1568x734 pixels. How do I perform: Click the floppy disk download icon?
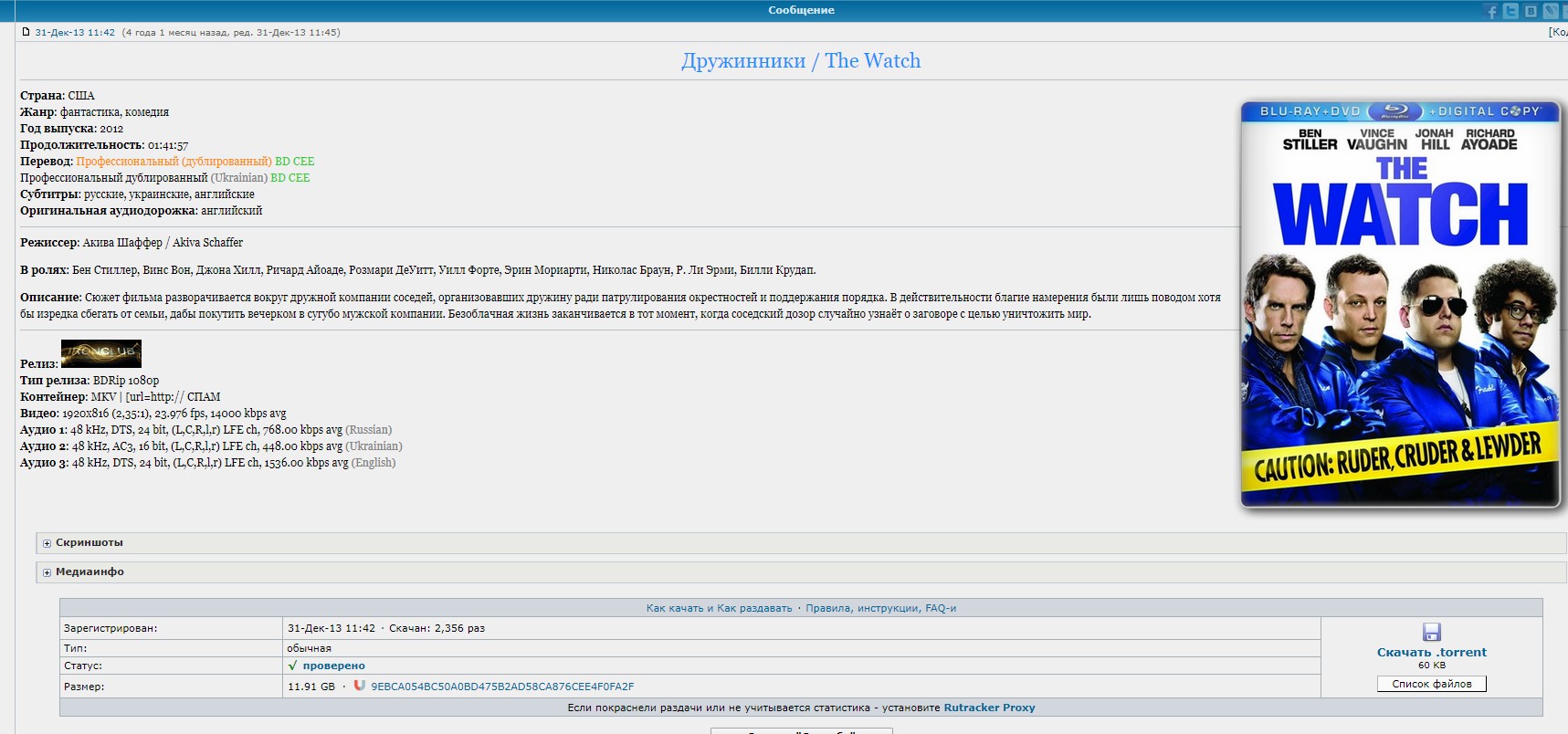coord(1431,632)
